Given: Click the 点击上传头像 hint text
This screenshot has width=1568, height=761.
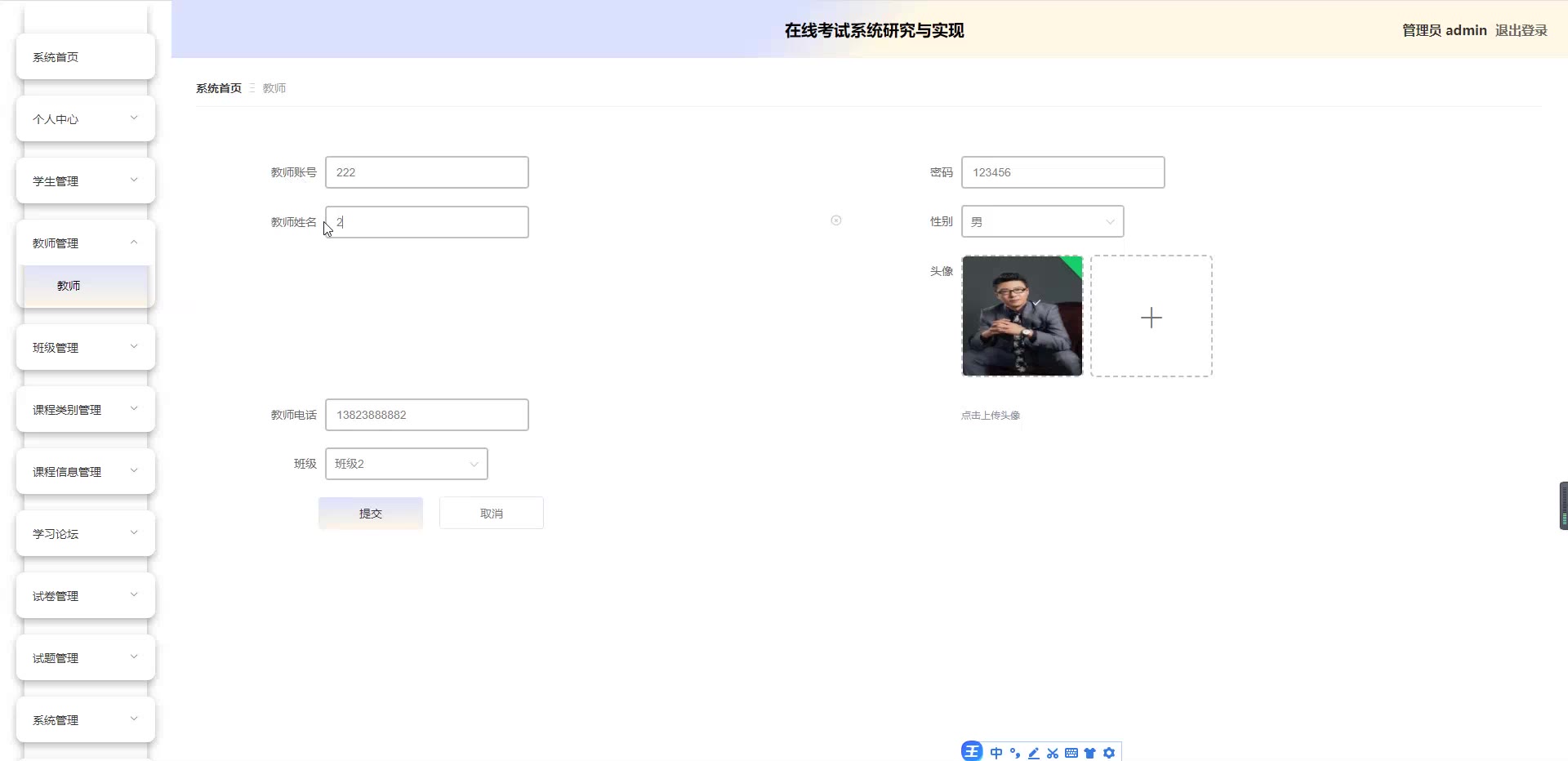Looking at the screenshot, I should 991,416.
